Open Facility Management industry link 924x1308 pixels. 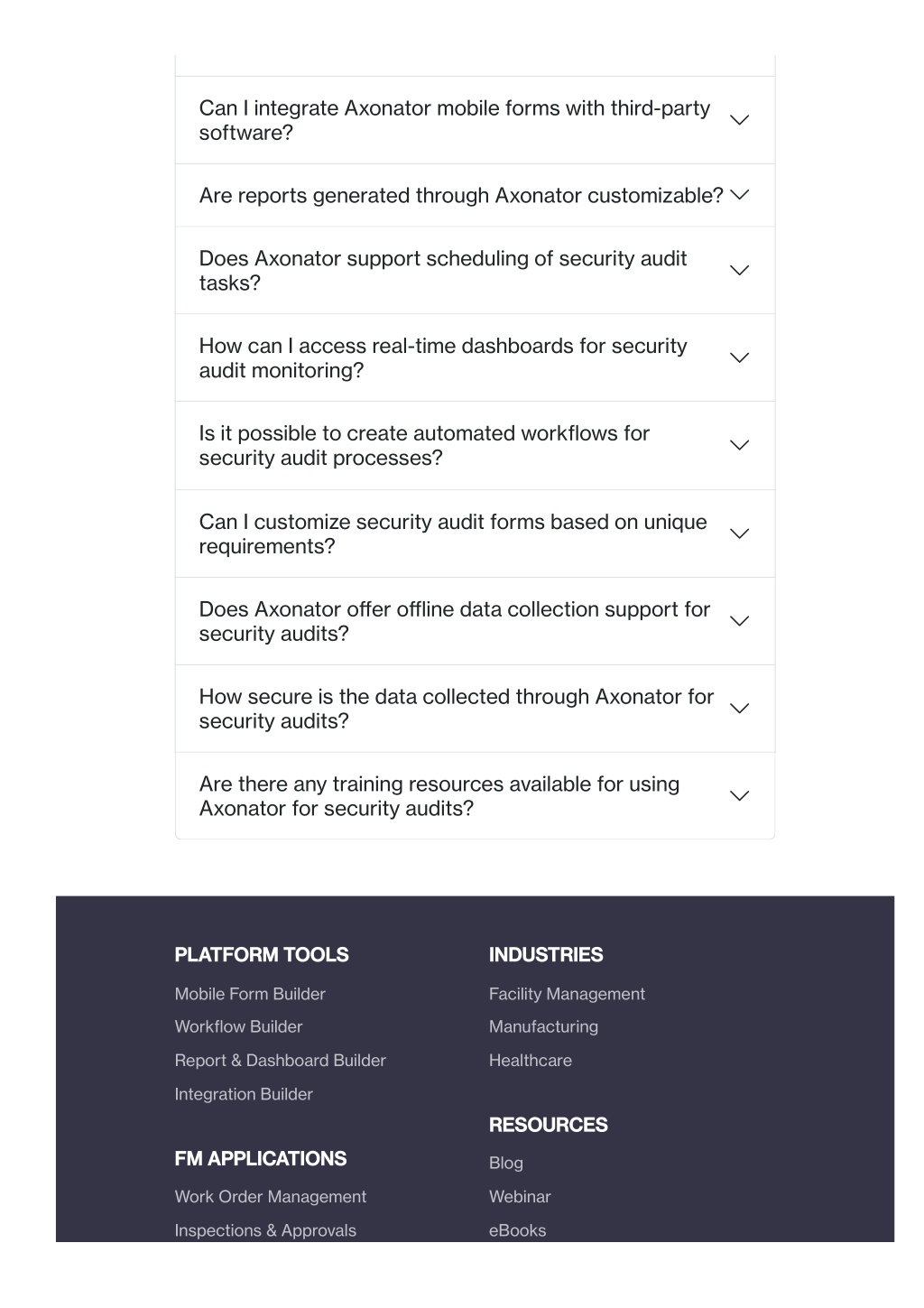567,994
